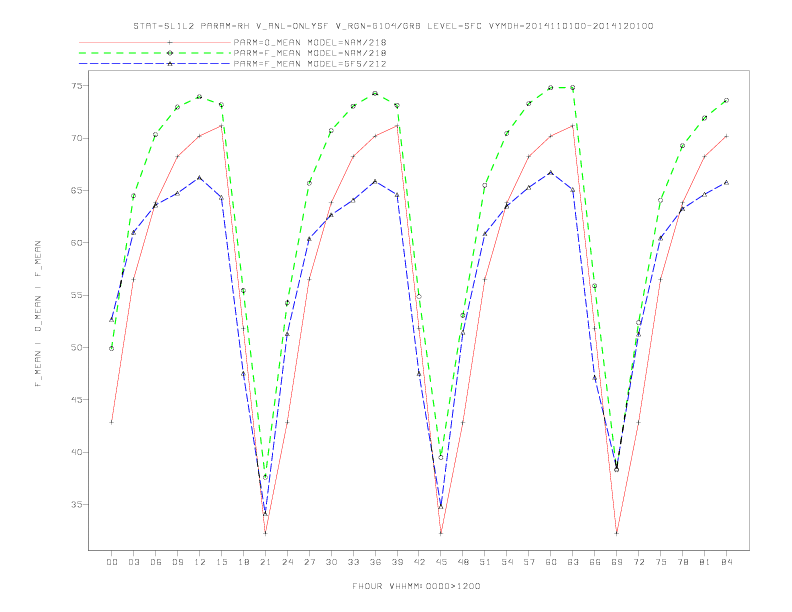
Task: Select legend entry PARM=O_MEAN MODEL=NAM/218
Action: [x=310, y=42]
